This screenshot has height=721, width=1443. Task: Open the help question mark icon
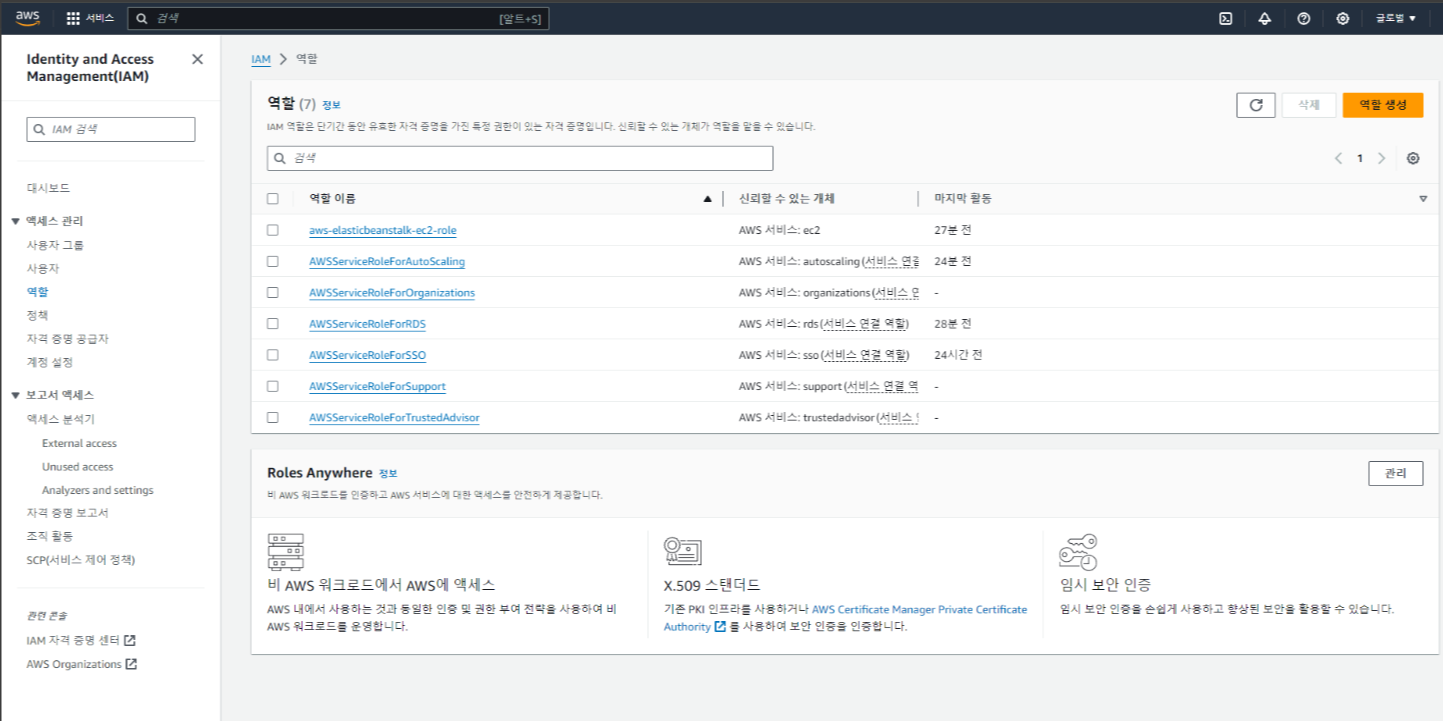1303,18
